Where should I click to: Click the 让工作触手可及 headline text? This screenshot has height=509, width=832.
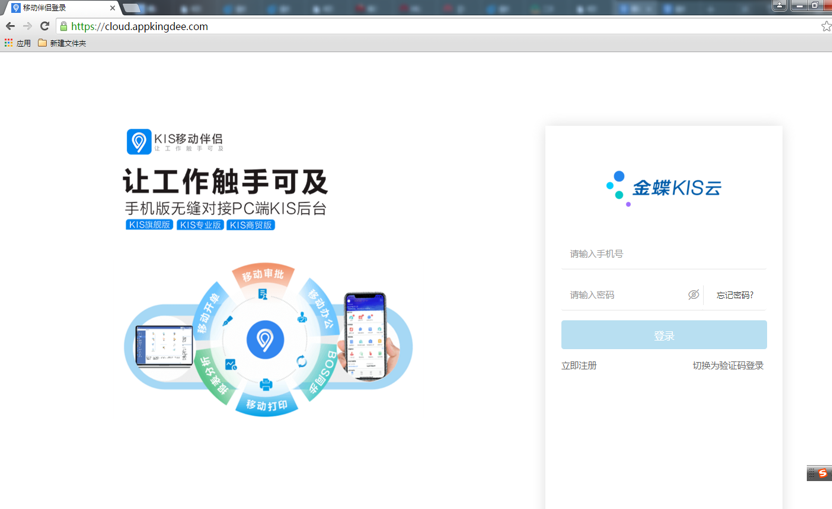click(x=226, y=182)
